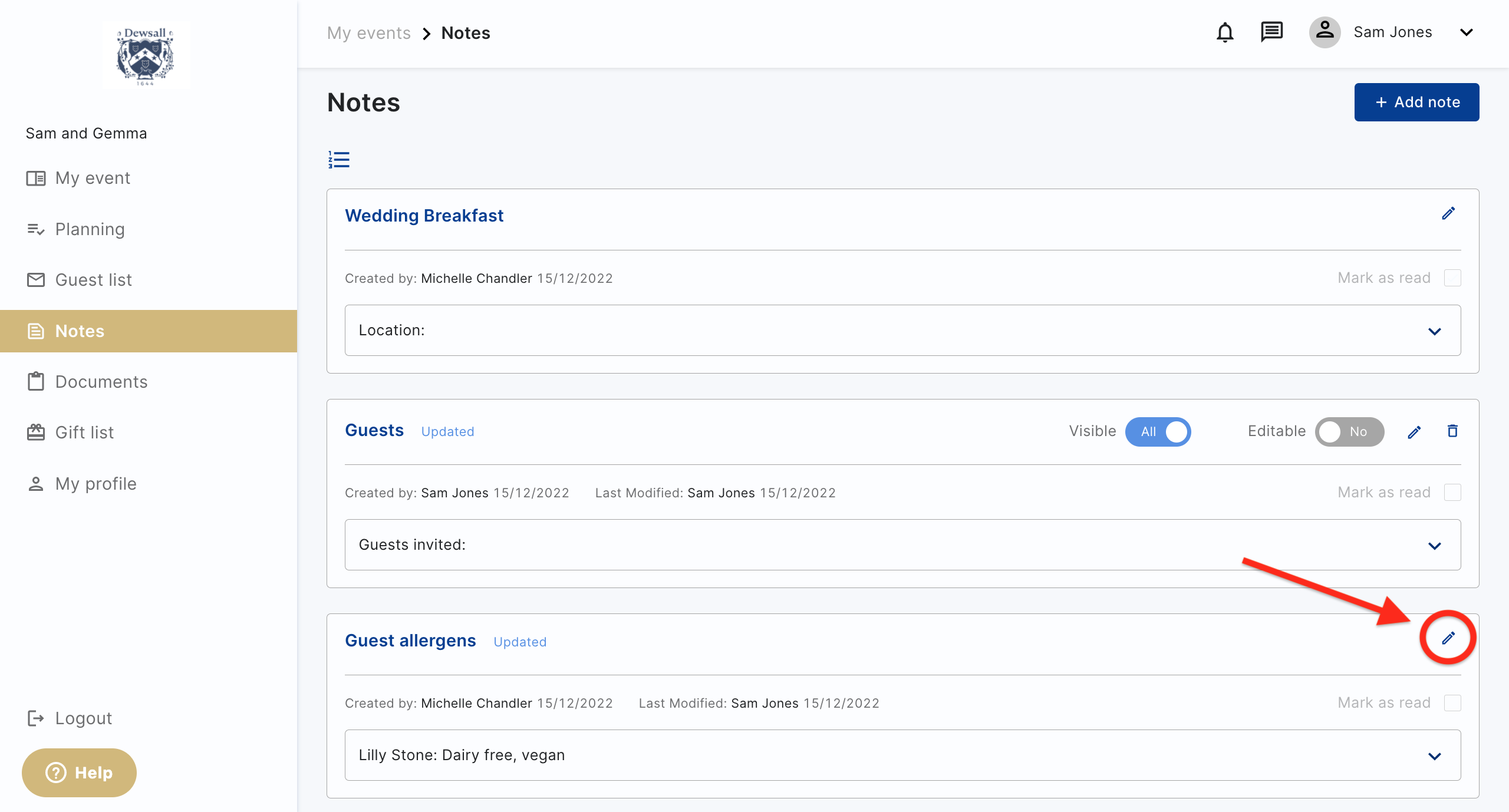Open the Wedding Breakfast note title
The height and width of the screenshot is (812, 1509).
point(424,216)
